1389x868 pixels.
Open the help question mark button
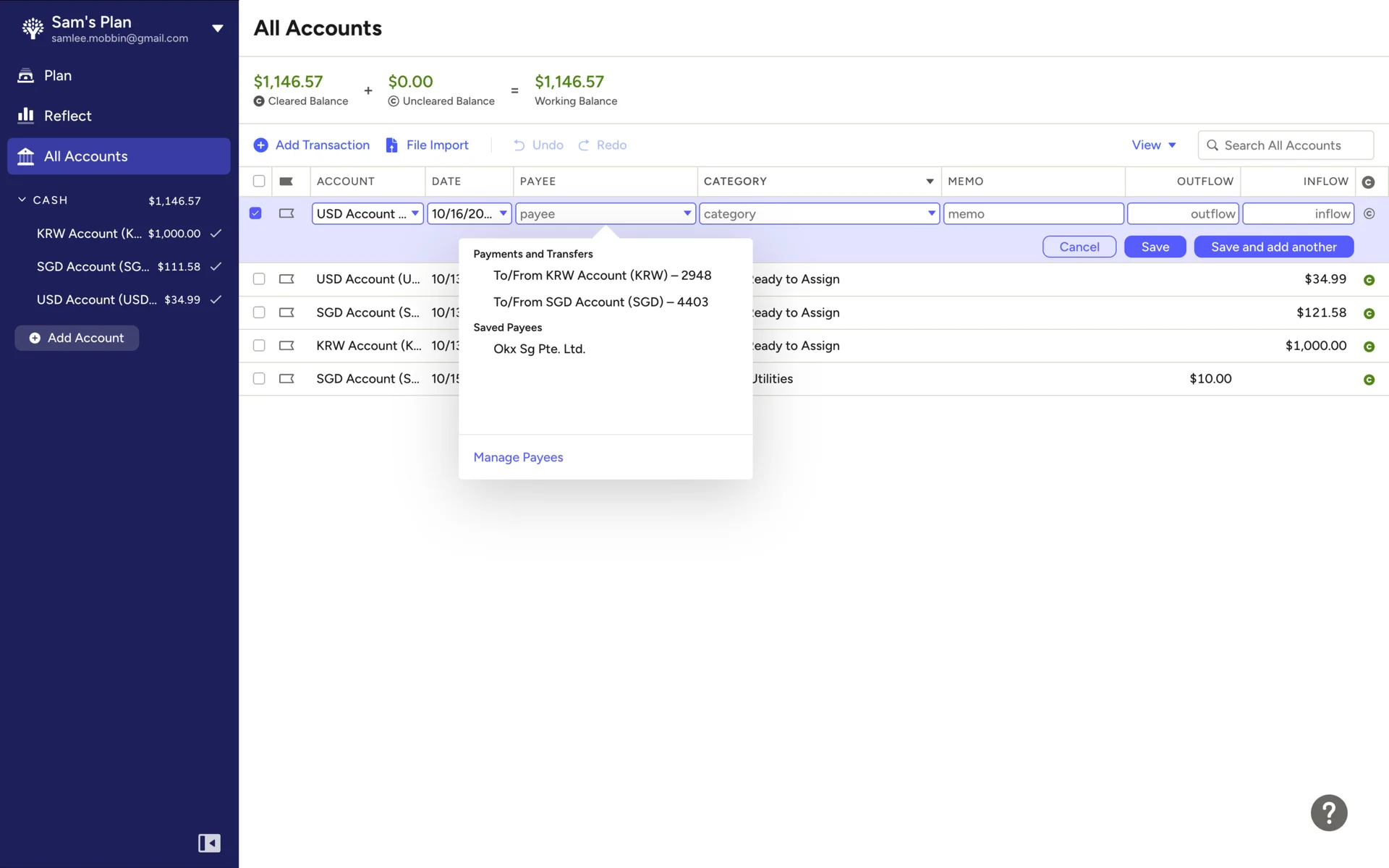[1328, 812]
